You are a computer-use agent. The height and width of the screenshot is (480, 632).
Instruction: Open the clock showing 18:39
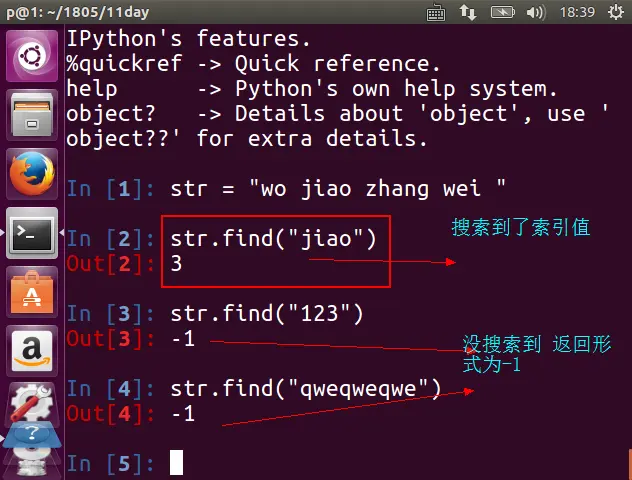(x=577, y=12)
